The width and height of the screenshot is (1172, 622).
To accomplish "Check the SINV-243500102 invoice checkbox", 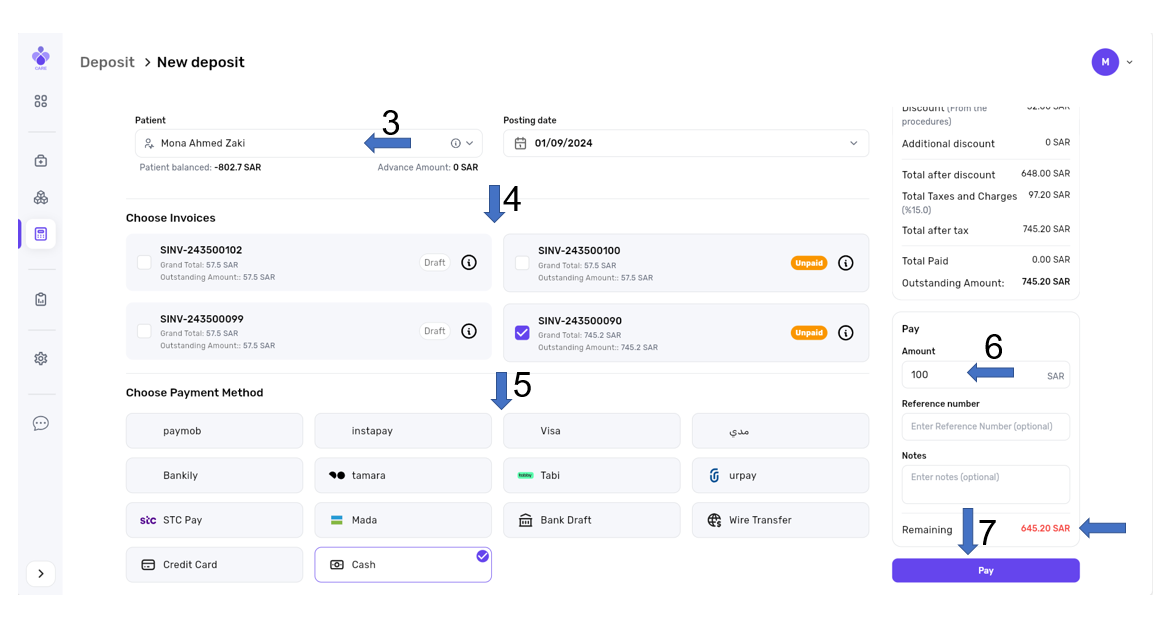I will point(144,262).
